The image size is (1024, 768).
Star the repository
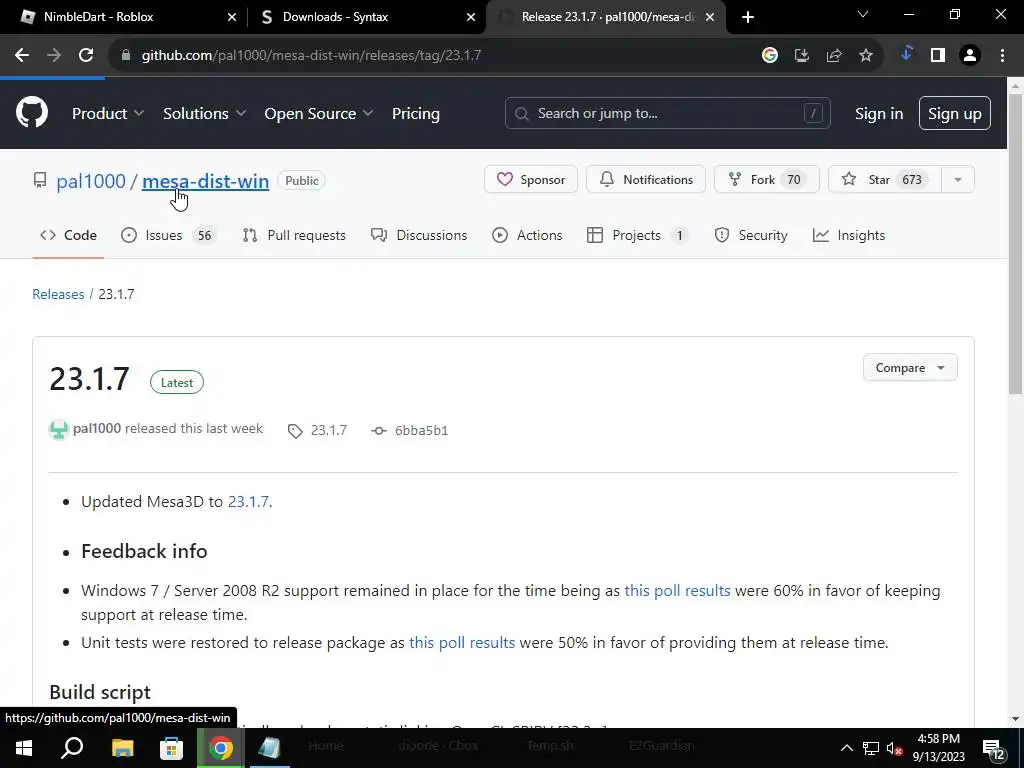coord(885,180)
